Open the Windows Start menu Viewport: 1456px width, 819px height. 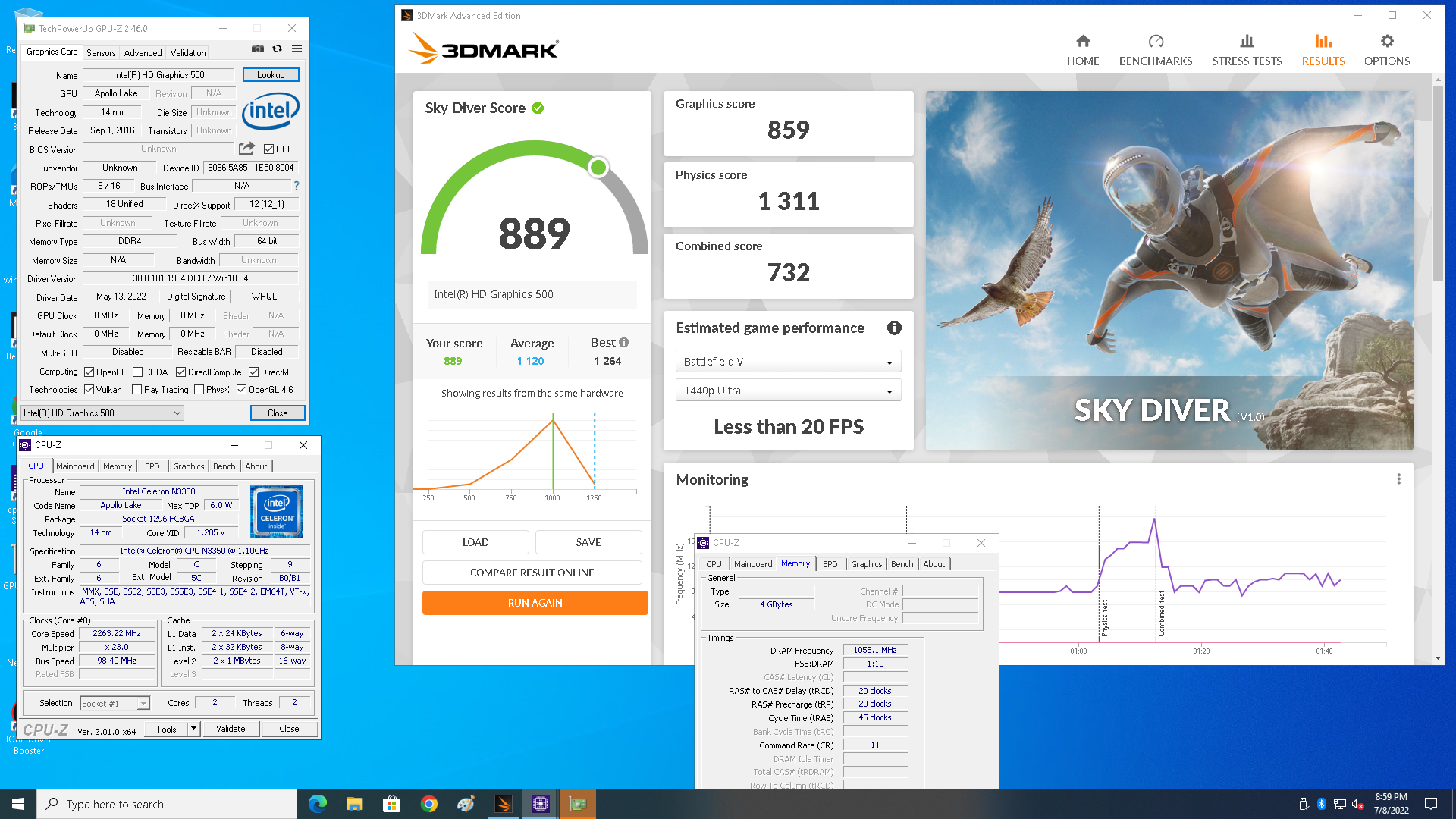point(18,804)
